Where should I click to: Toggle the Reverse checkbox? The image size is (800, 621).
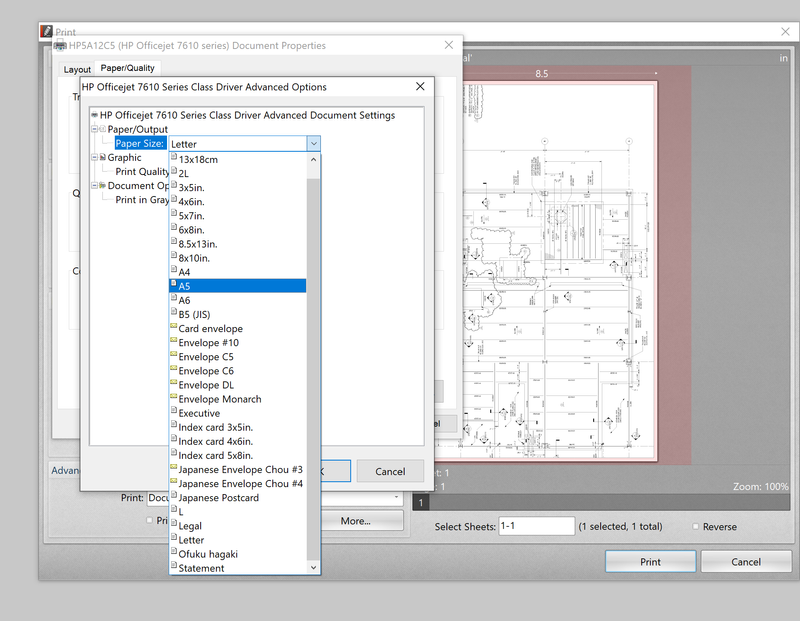(x=696, y=527)
